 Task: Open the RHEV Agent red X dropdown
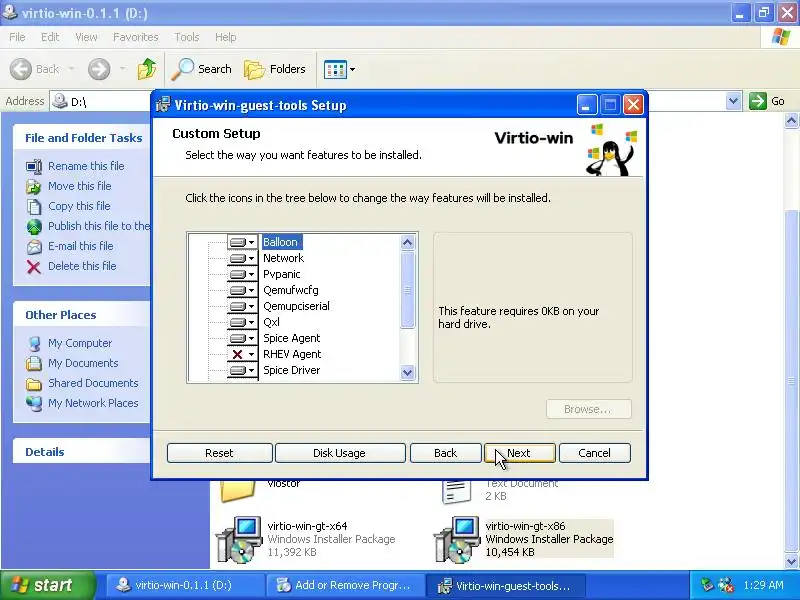[x=242, y=354]
